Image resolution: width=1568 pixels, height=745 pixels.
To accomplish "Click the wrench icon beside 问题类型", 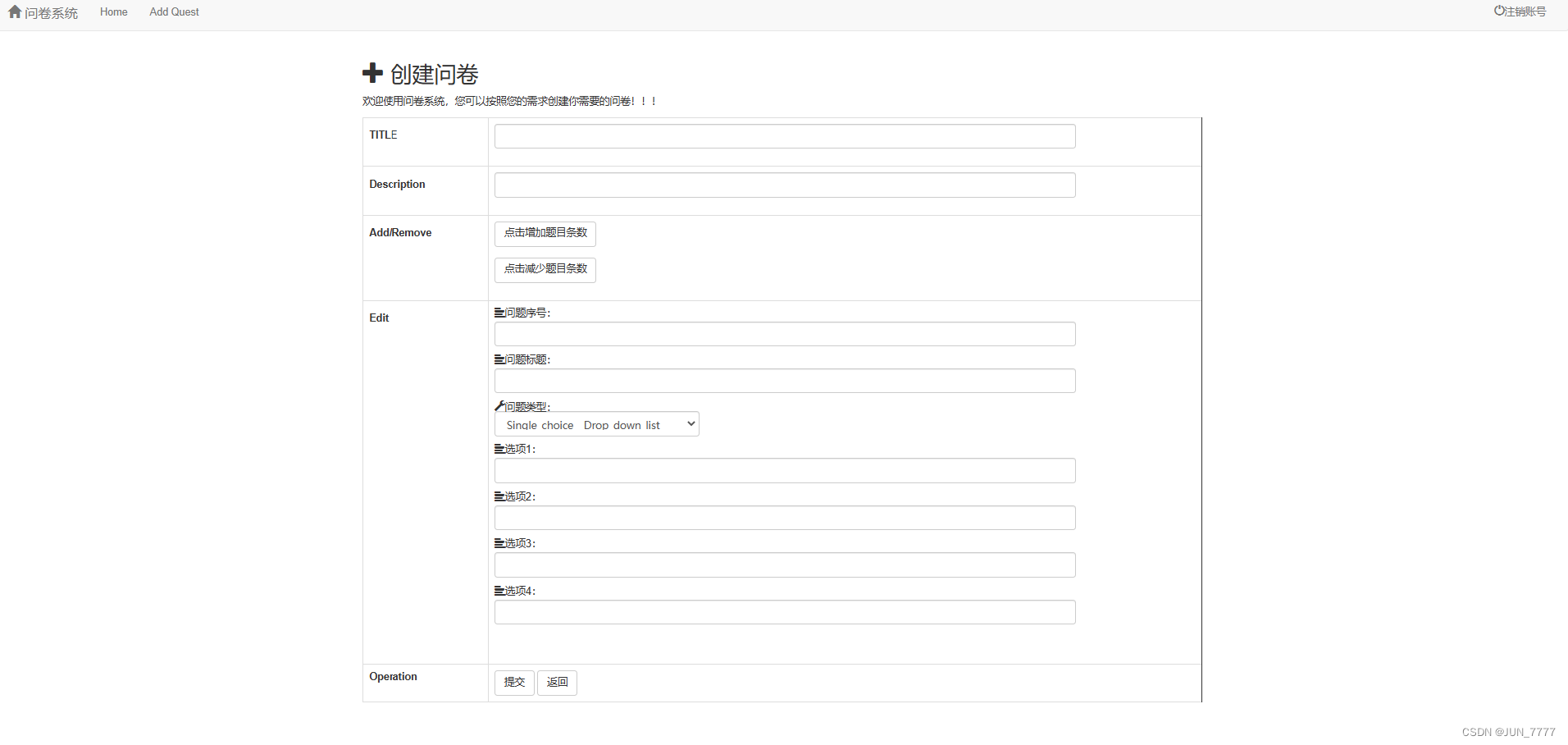I will pyautogui.click(x=499, y=406).
